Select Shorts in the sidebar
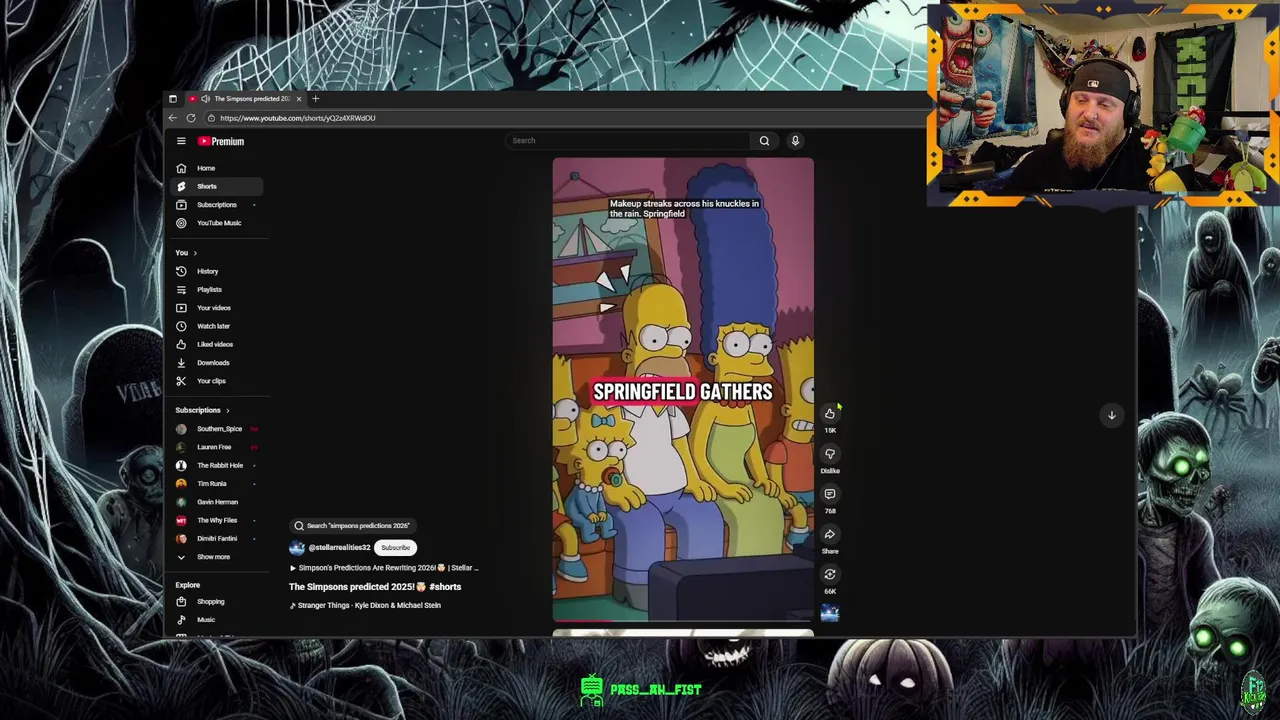1280x720 pixels. (215, 186)
